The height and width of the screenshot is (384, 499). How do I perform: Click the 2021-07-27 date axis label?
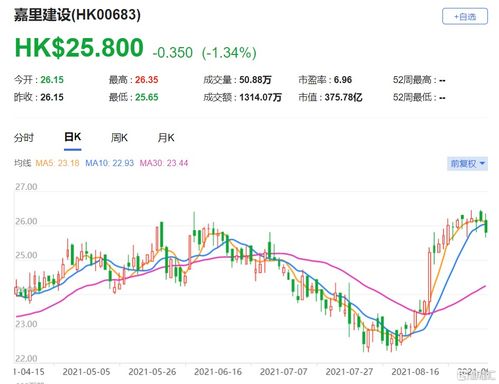[x=349, y=372]
